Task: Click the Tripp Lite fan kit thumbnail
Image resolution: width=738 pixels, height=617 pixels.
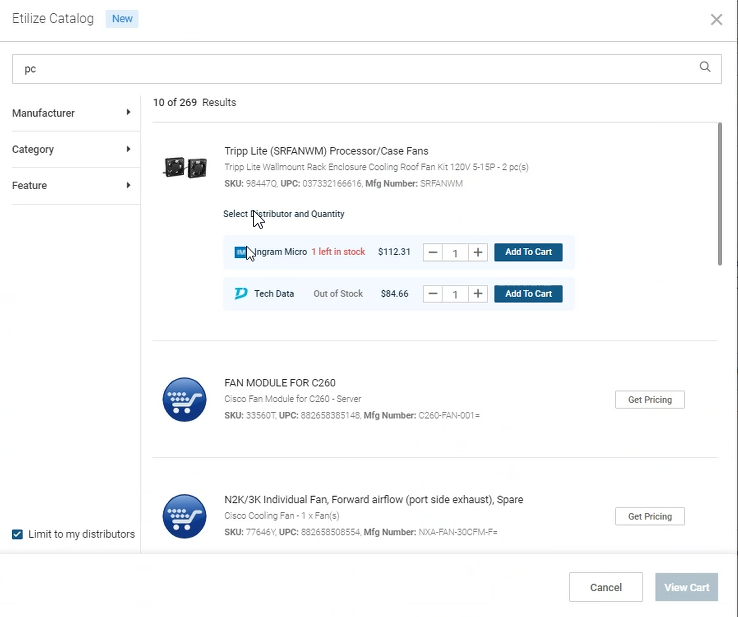Action: [184, 168]
